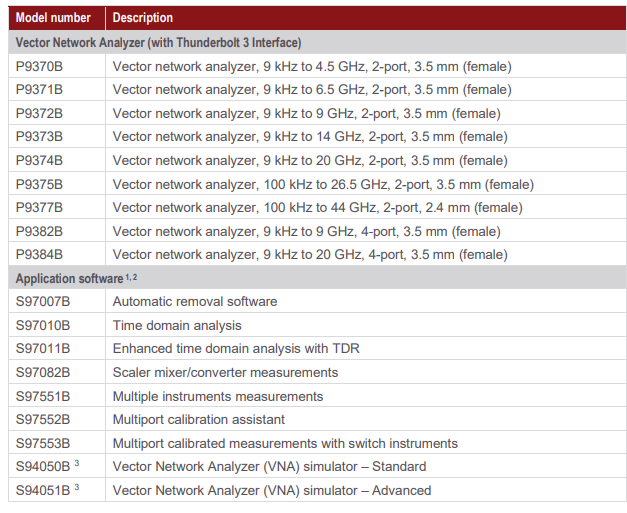Click the Time domain analysis description

point(177,325)
